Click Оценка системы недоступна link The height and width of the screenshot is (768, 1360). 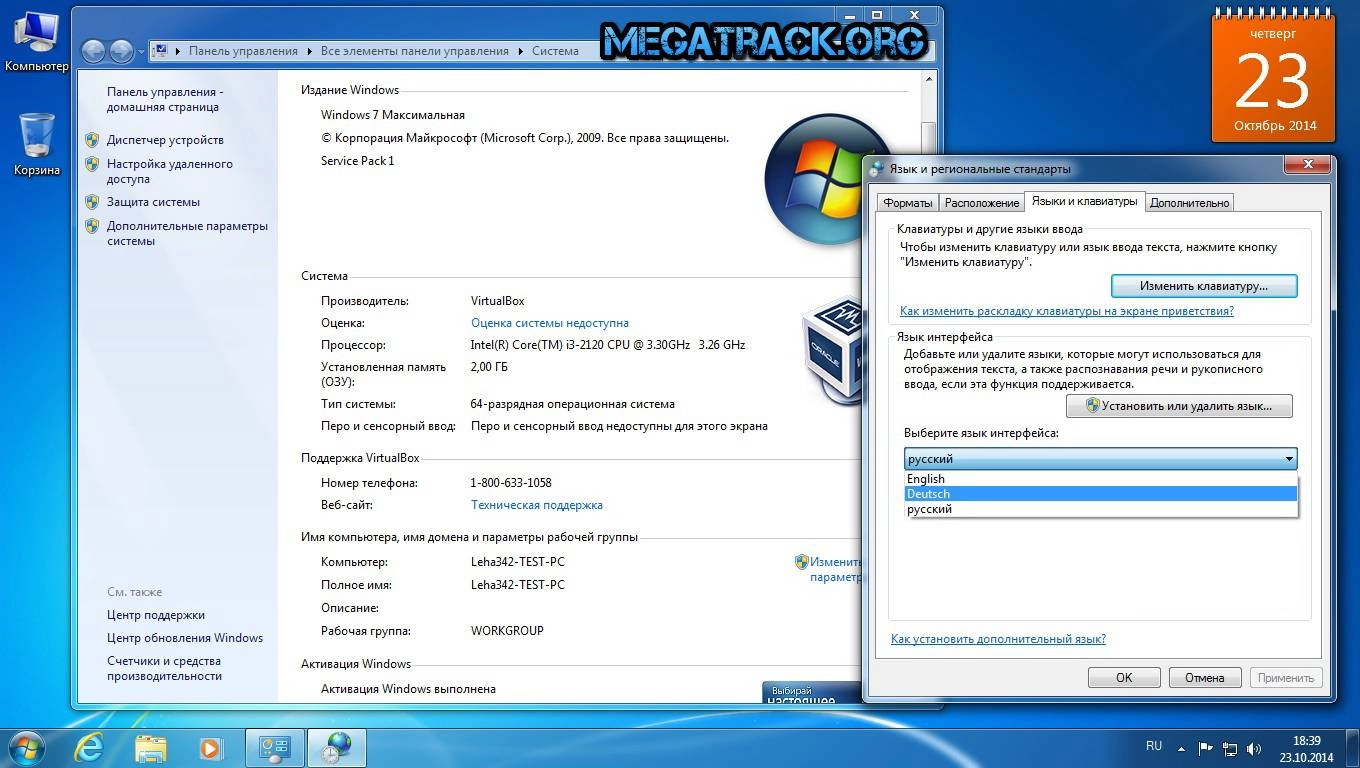(549, 323)
